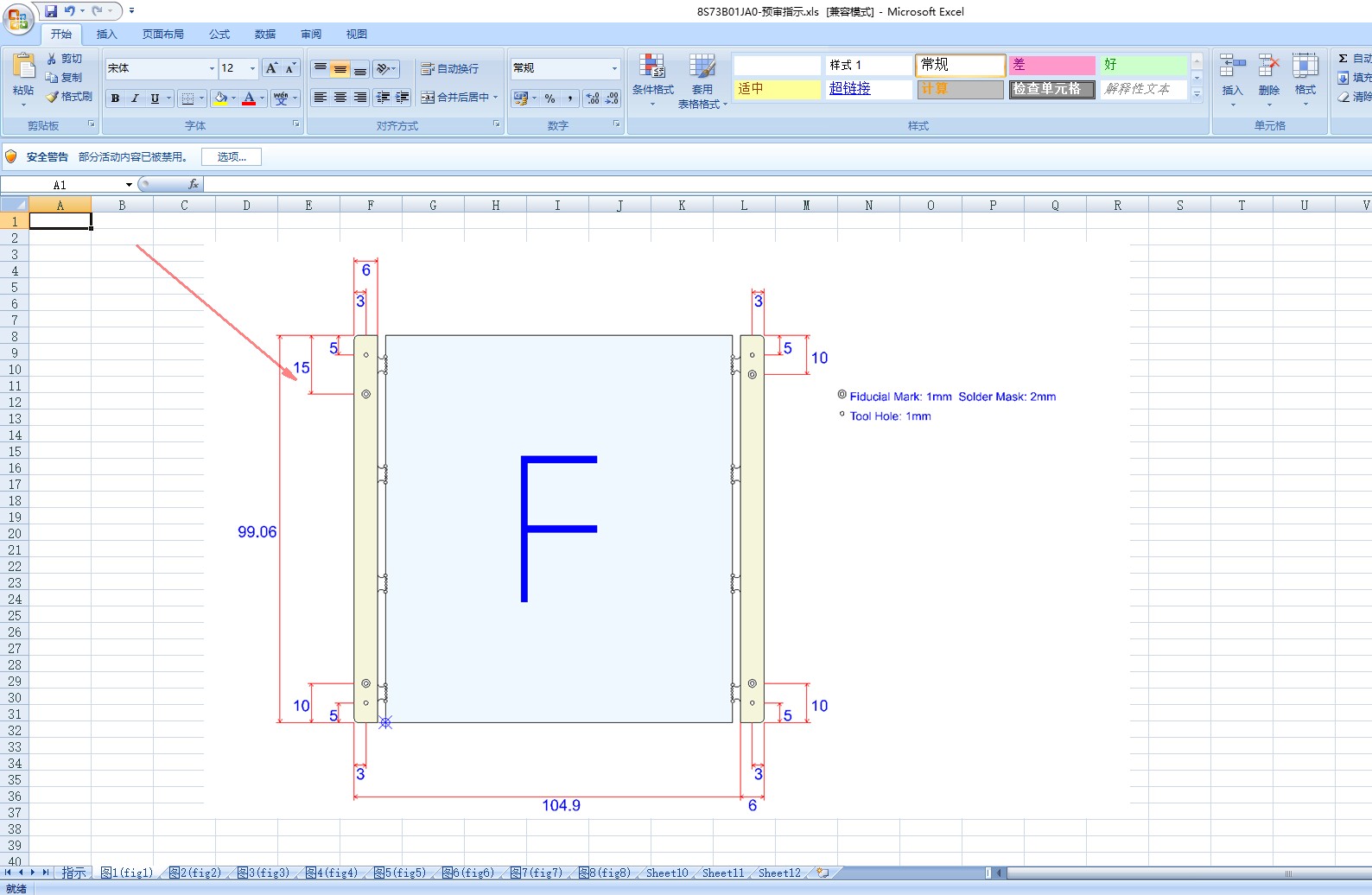Screen dimensions: 1372x895
Task: Decrease decimal places
Action: pos(612,98)
